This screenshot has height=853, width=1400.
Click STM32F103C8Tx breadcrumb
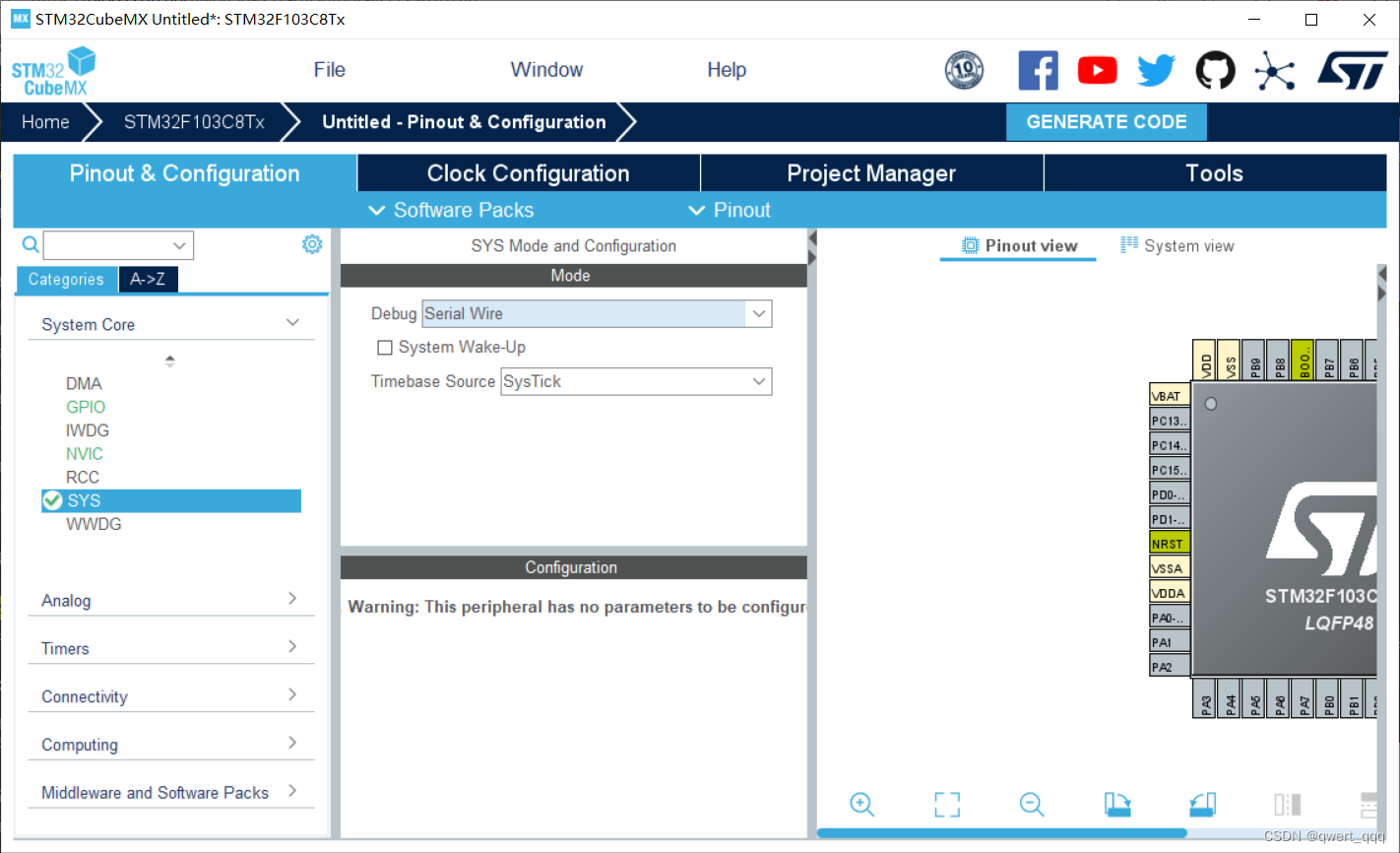194,122
